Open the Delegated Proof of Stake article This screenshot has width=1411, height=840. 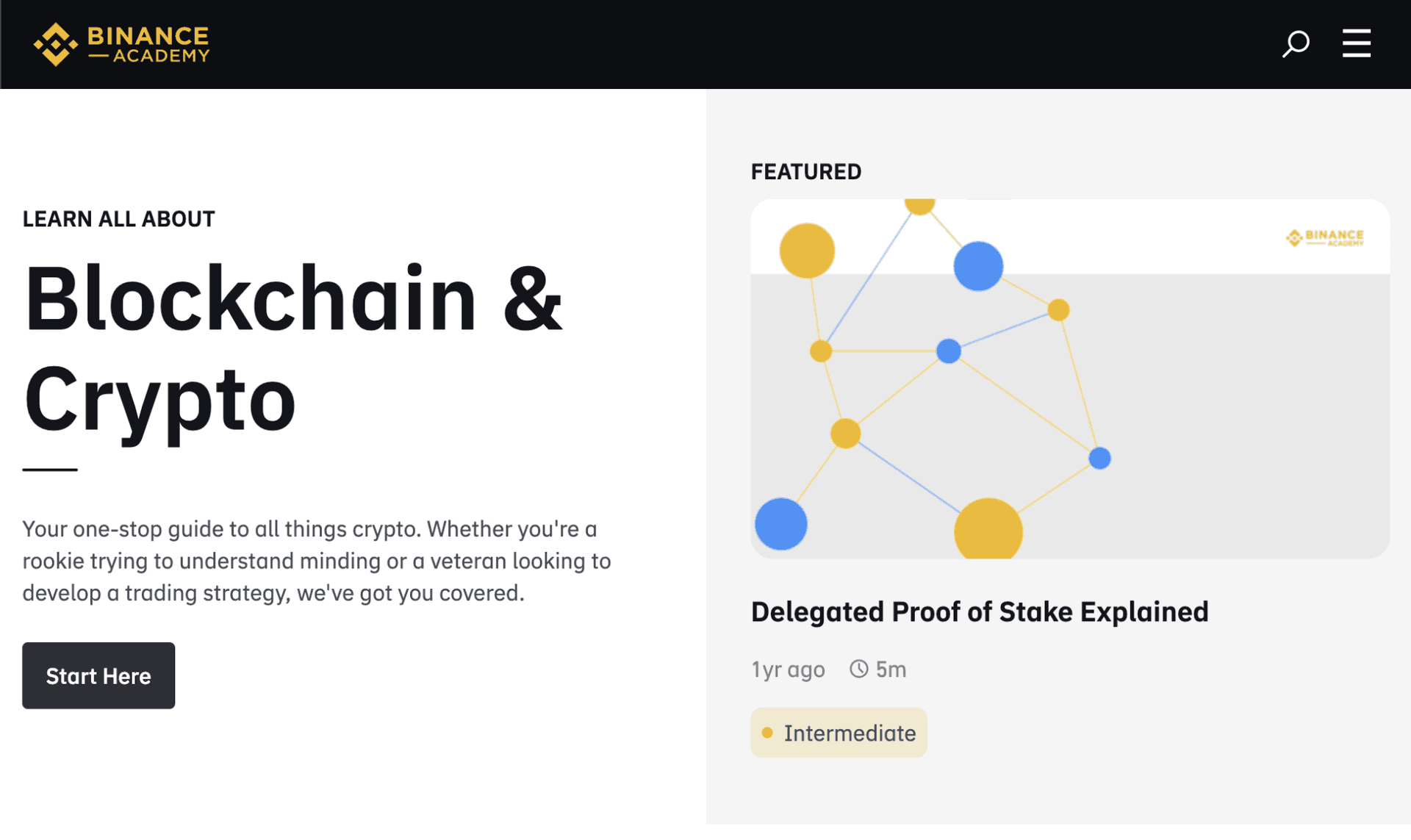point(980,611)
